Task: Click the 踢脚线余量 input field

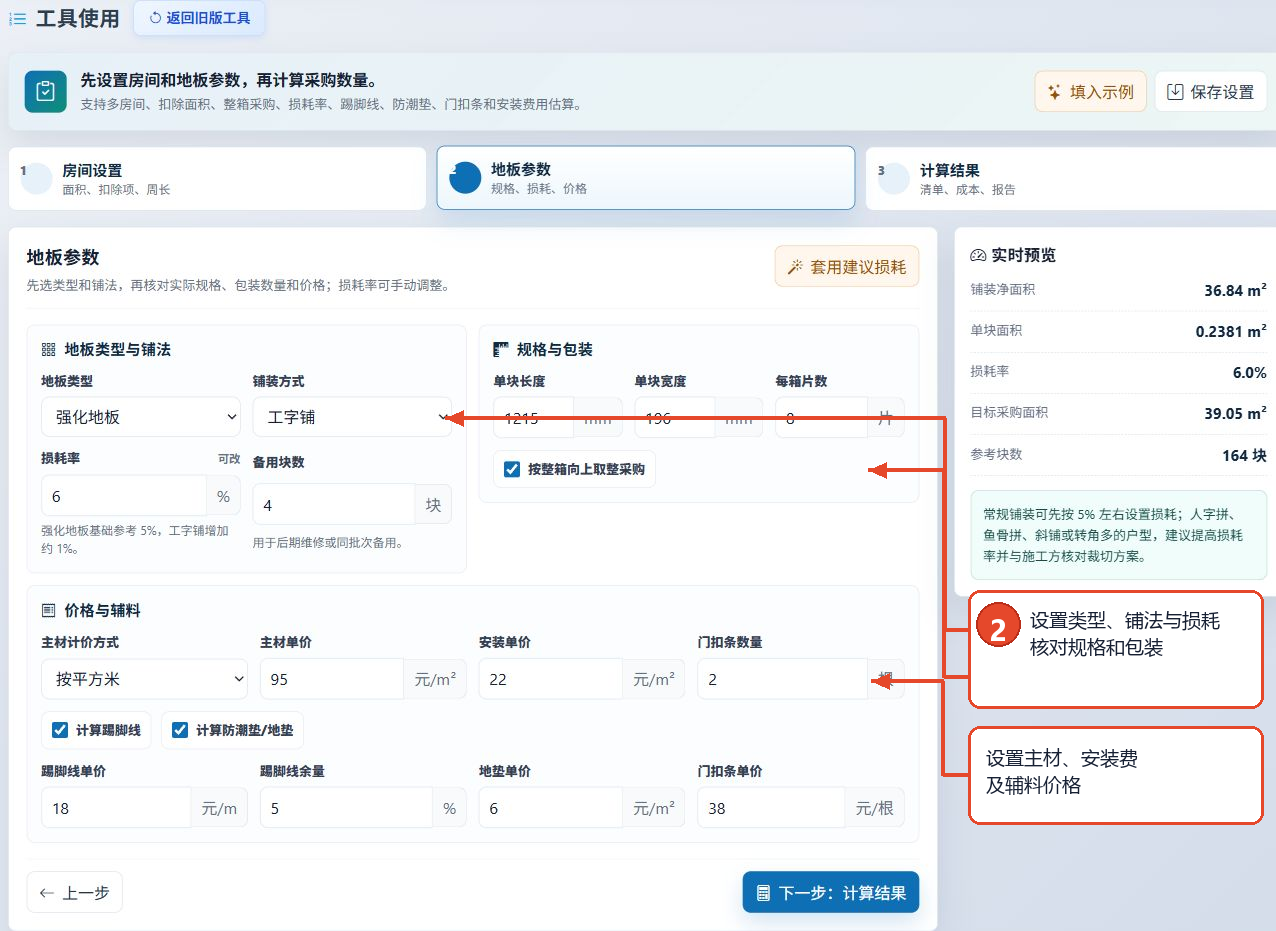Action: coord(346,807)
